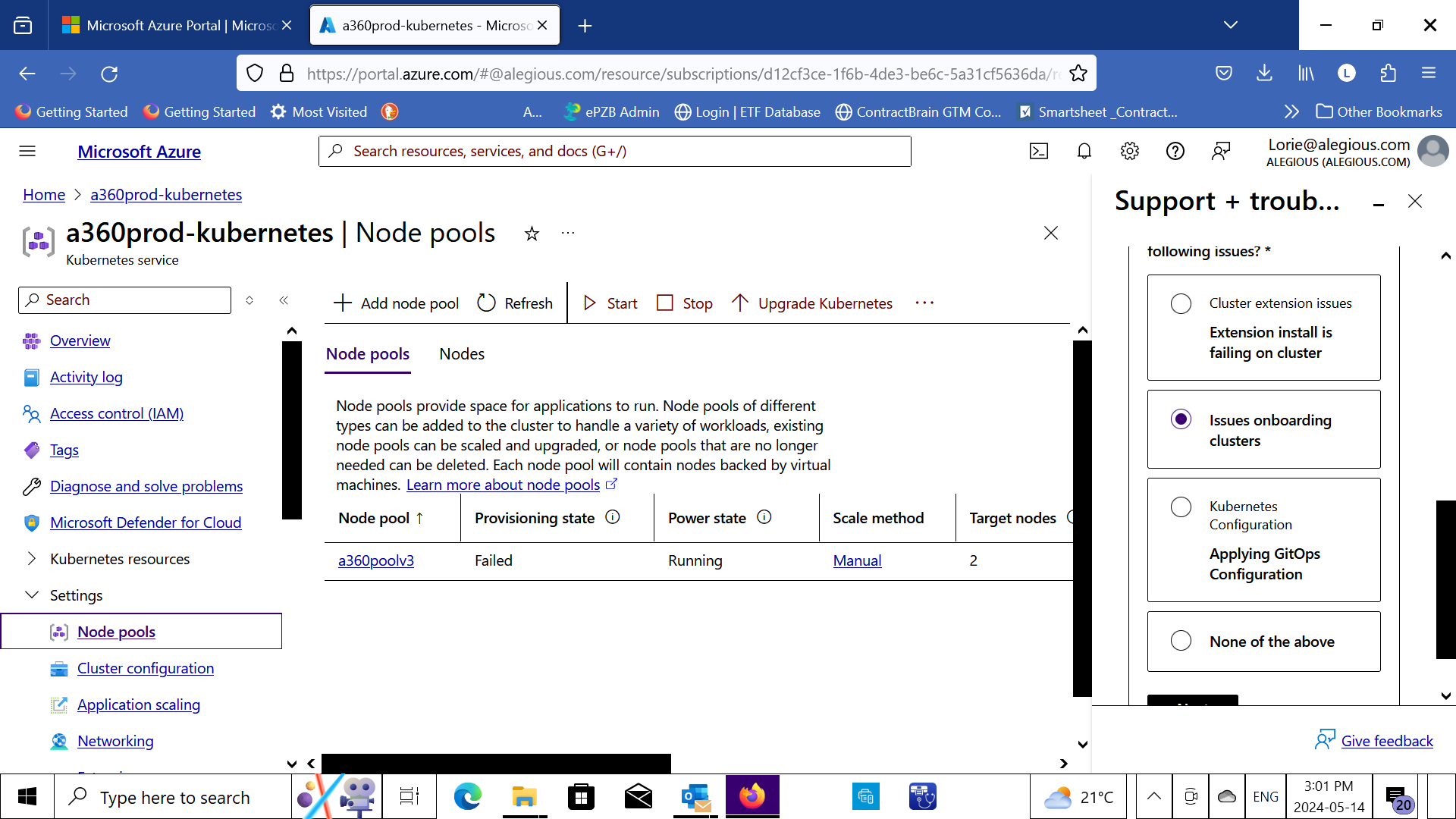Viewport: 1456px width, 819px height.
Task: Show more bookmarks with the double chevron
Action: coord(1291,111)
